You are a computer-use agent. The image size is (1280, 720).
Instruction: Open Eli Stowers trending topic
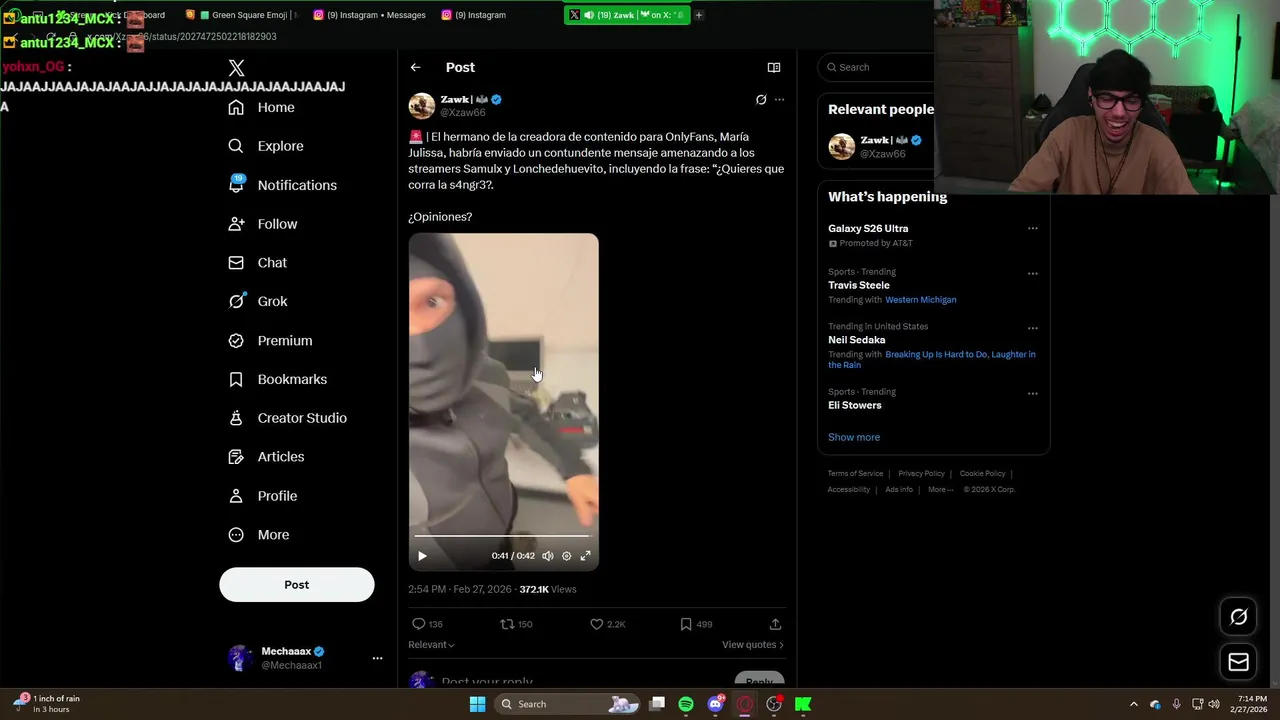(855, 405)
